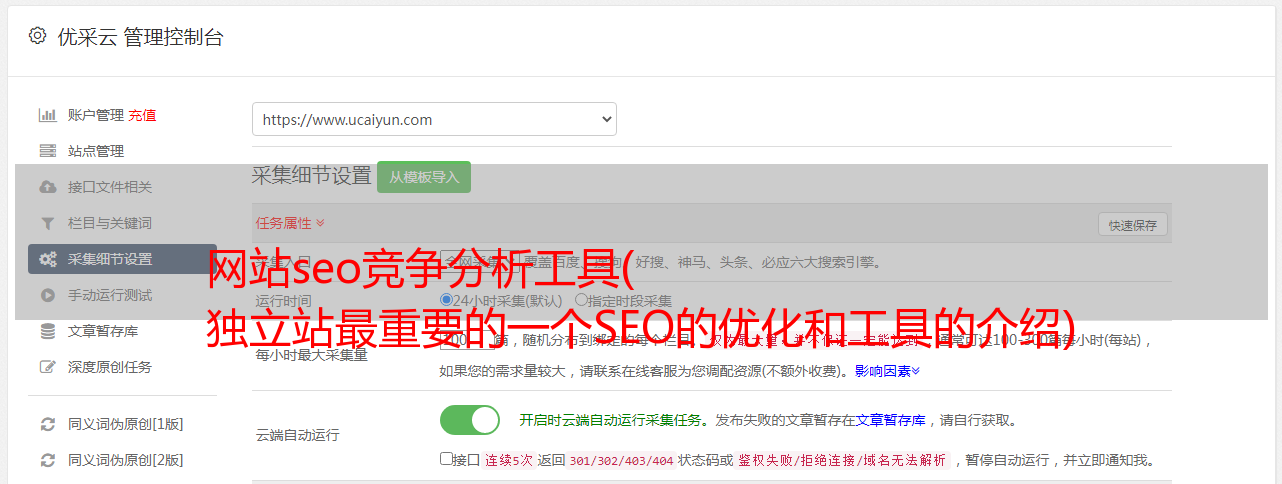Click the 连续5次 highlighted text

(x=510, y=461)
